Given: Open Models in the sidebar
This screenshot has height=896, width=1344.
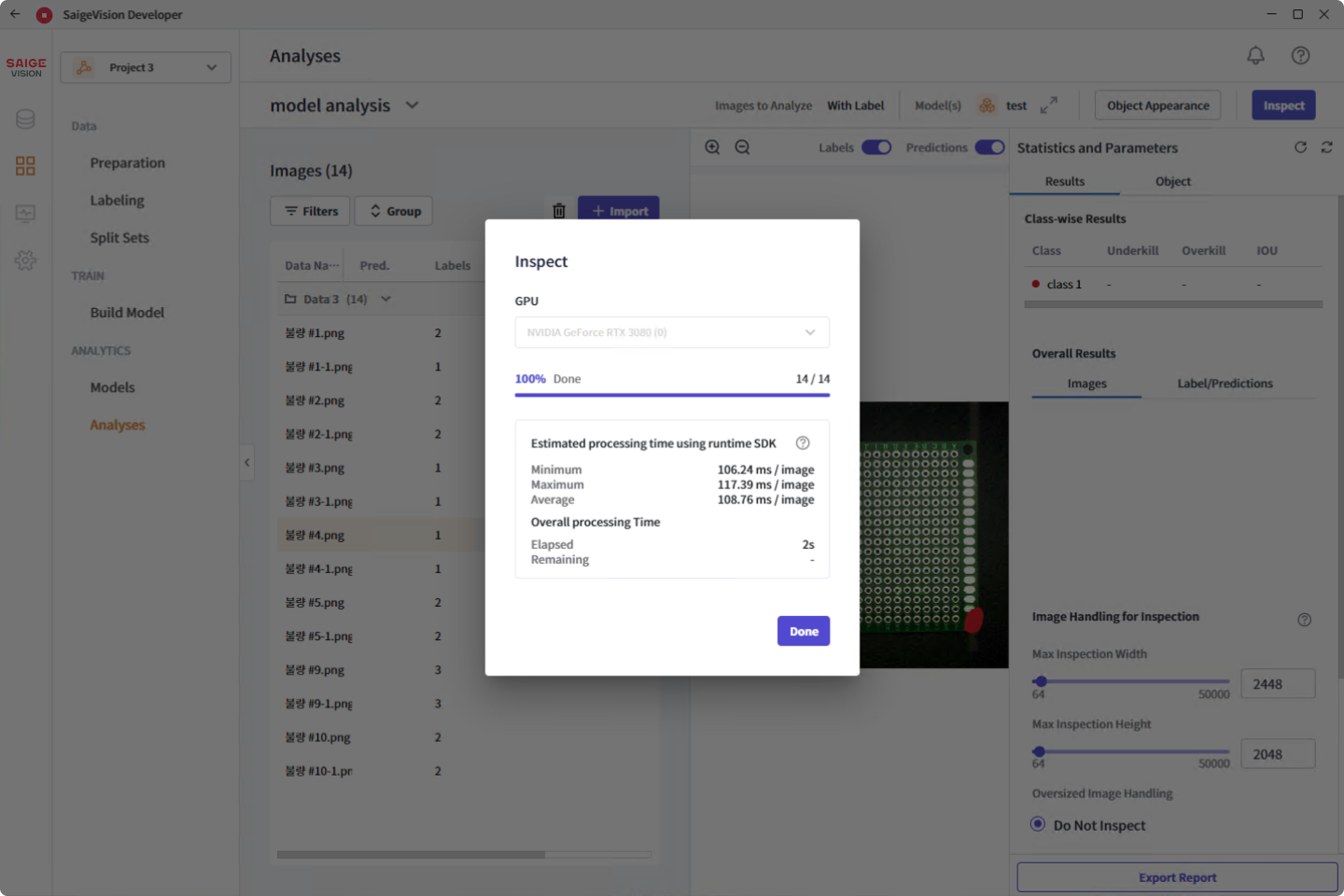Looking at the screenshot, I should tap(112, 387).
